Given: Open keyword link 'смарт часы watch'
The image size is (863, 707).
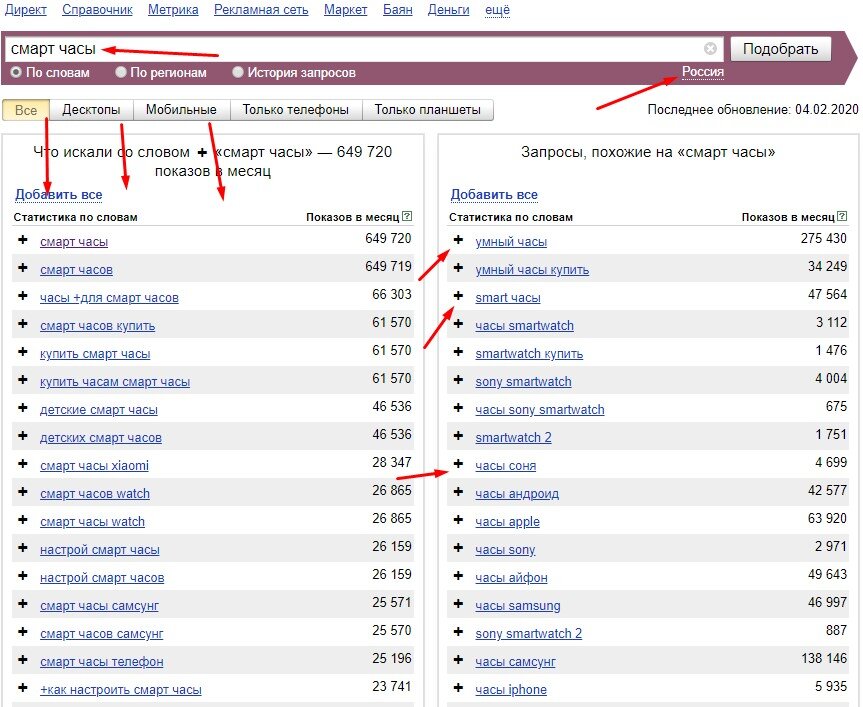Looking at the screenshot, I should coord(92,522).
